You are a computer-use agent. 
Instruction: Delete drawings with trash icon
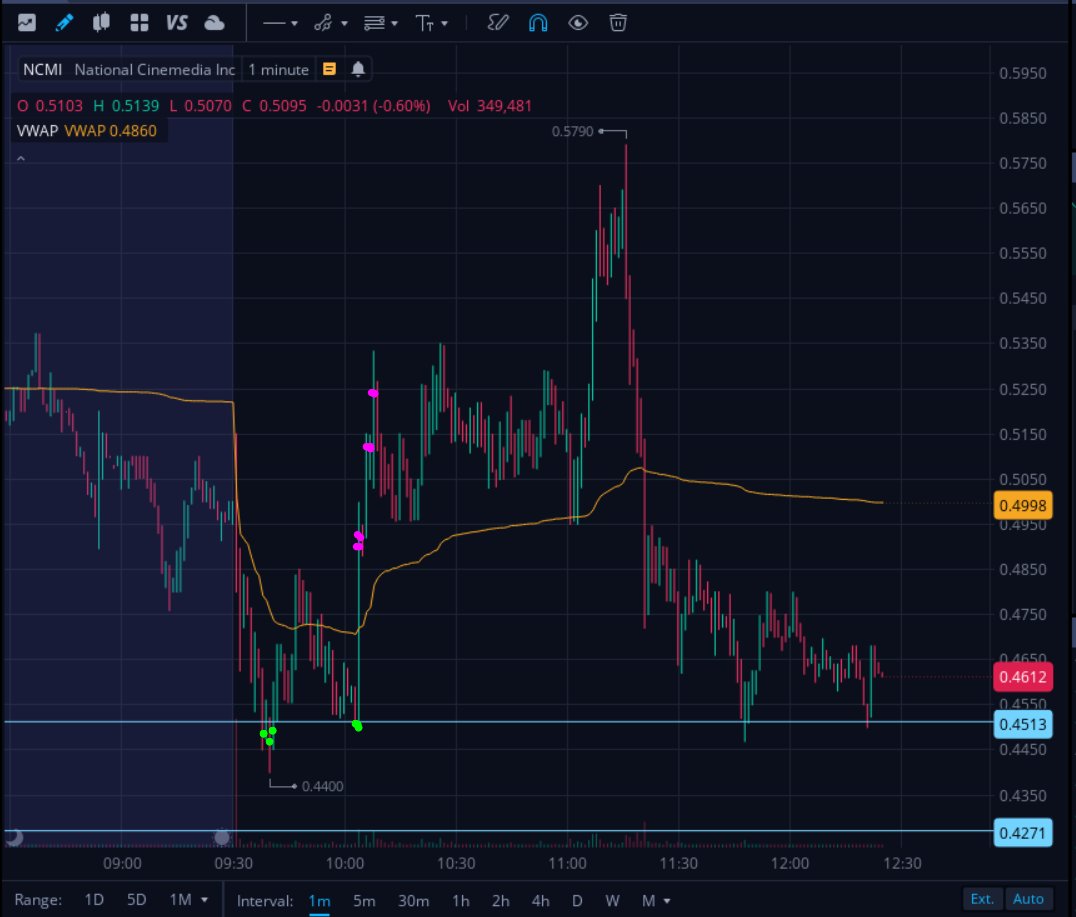click(618, 23)
